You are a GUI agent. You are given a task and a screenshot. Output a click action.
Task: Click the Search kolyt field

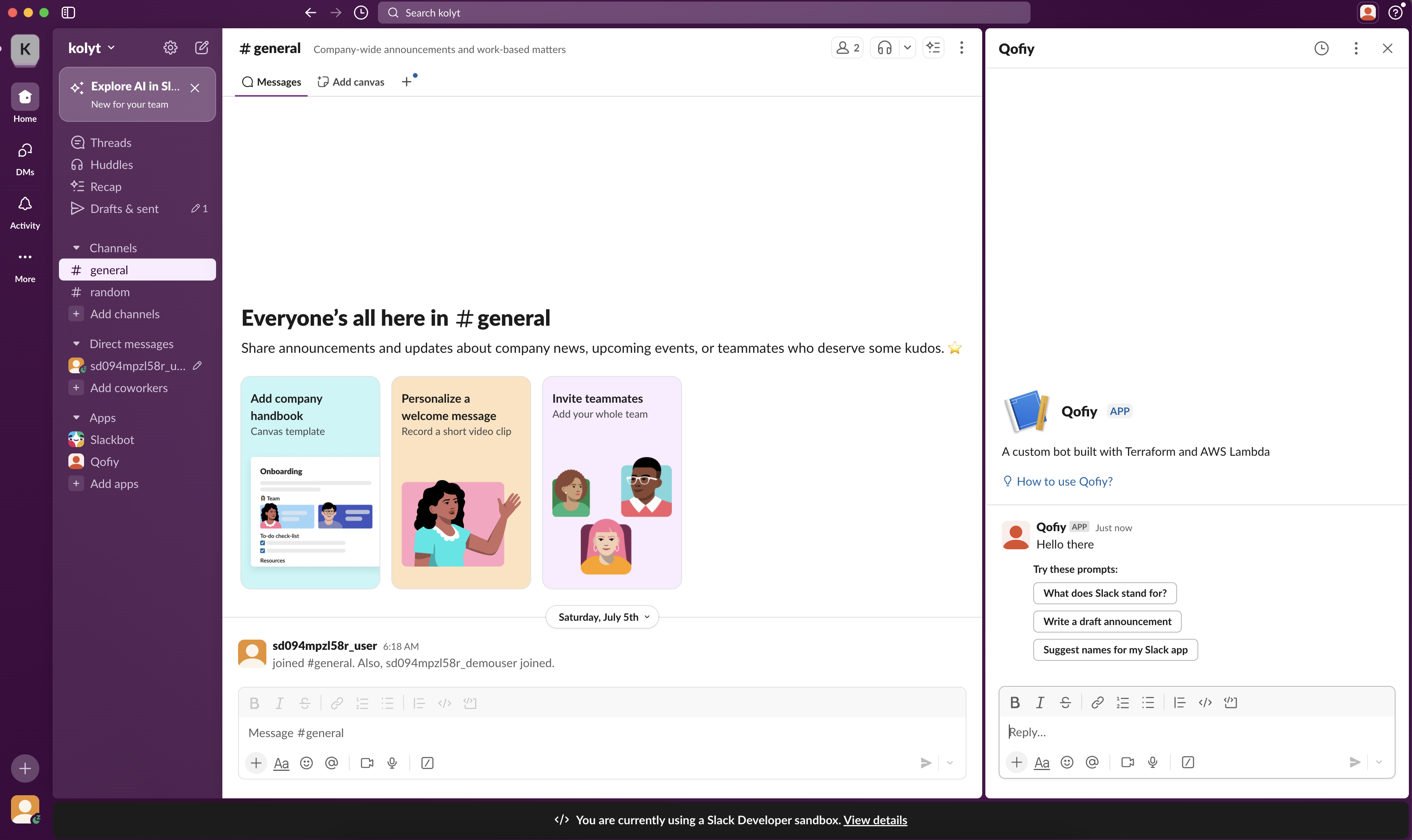click(x=704, y=13)
